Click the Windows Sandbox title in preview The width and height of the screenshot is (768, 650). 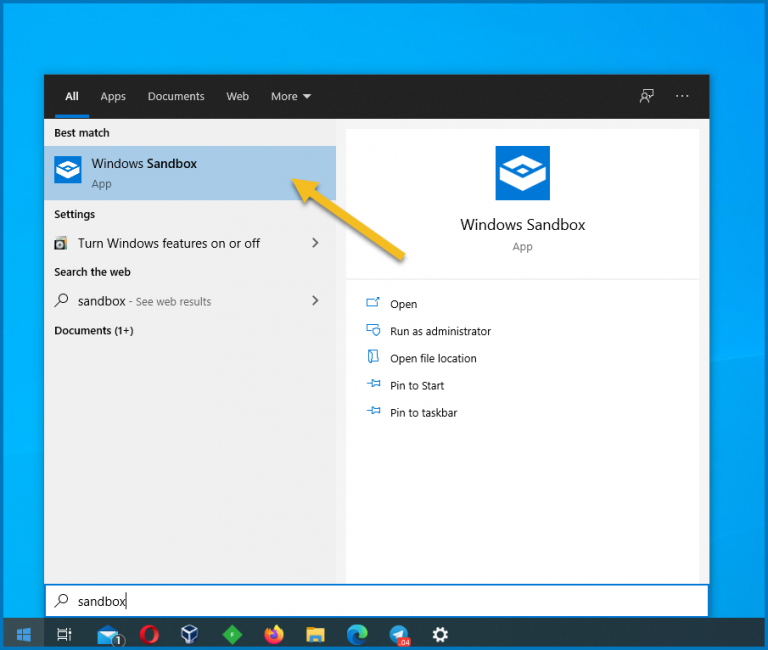click(x=522, y=224)
